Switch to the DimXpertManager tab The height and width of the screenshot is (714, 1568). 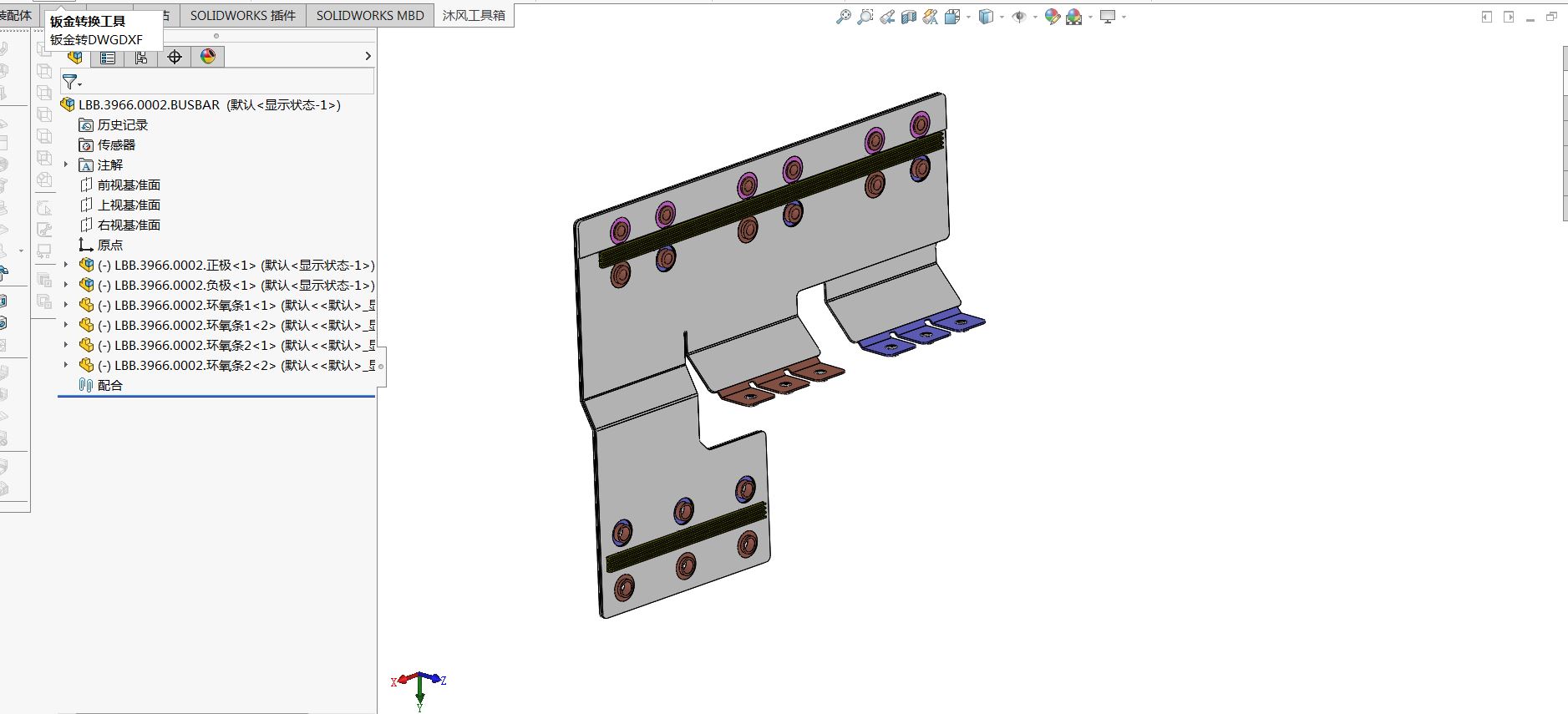(x=175, y=57)
